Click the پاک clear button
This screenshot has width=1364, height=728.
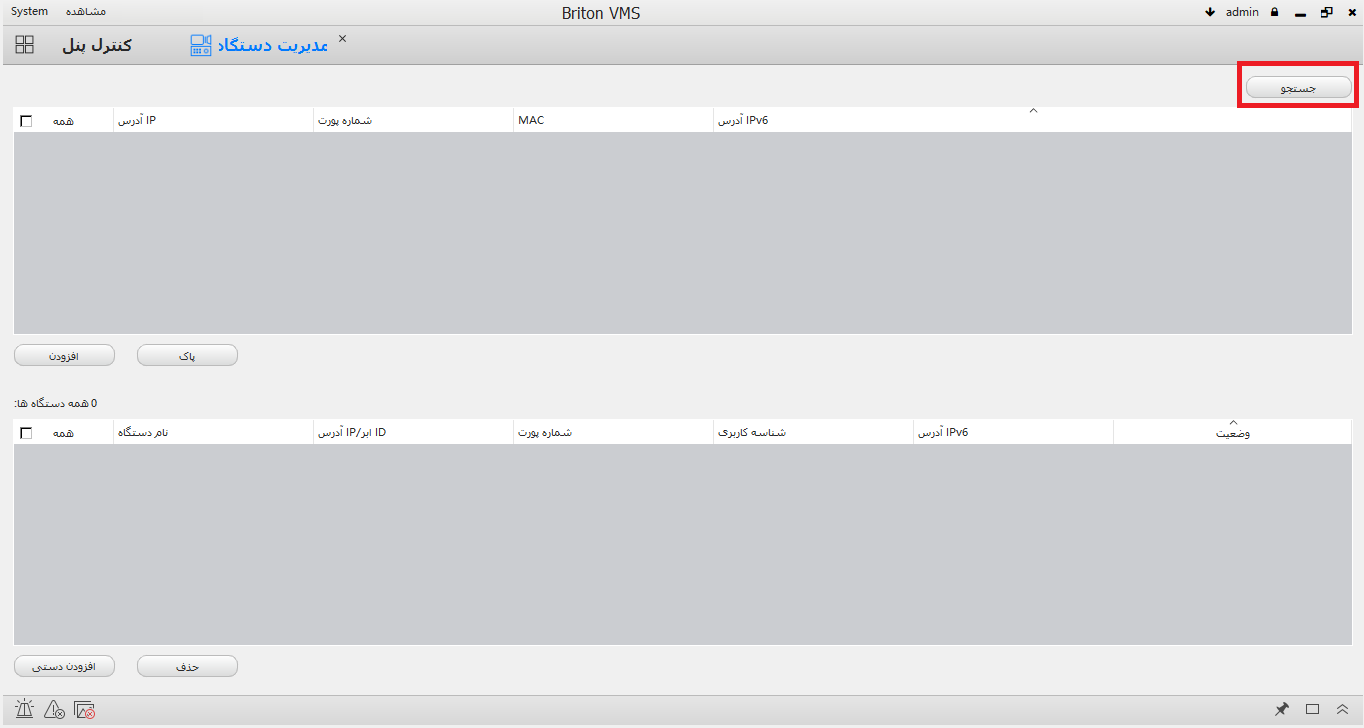click(187, 355)
